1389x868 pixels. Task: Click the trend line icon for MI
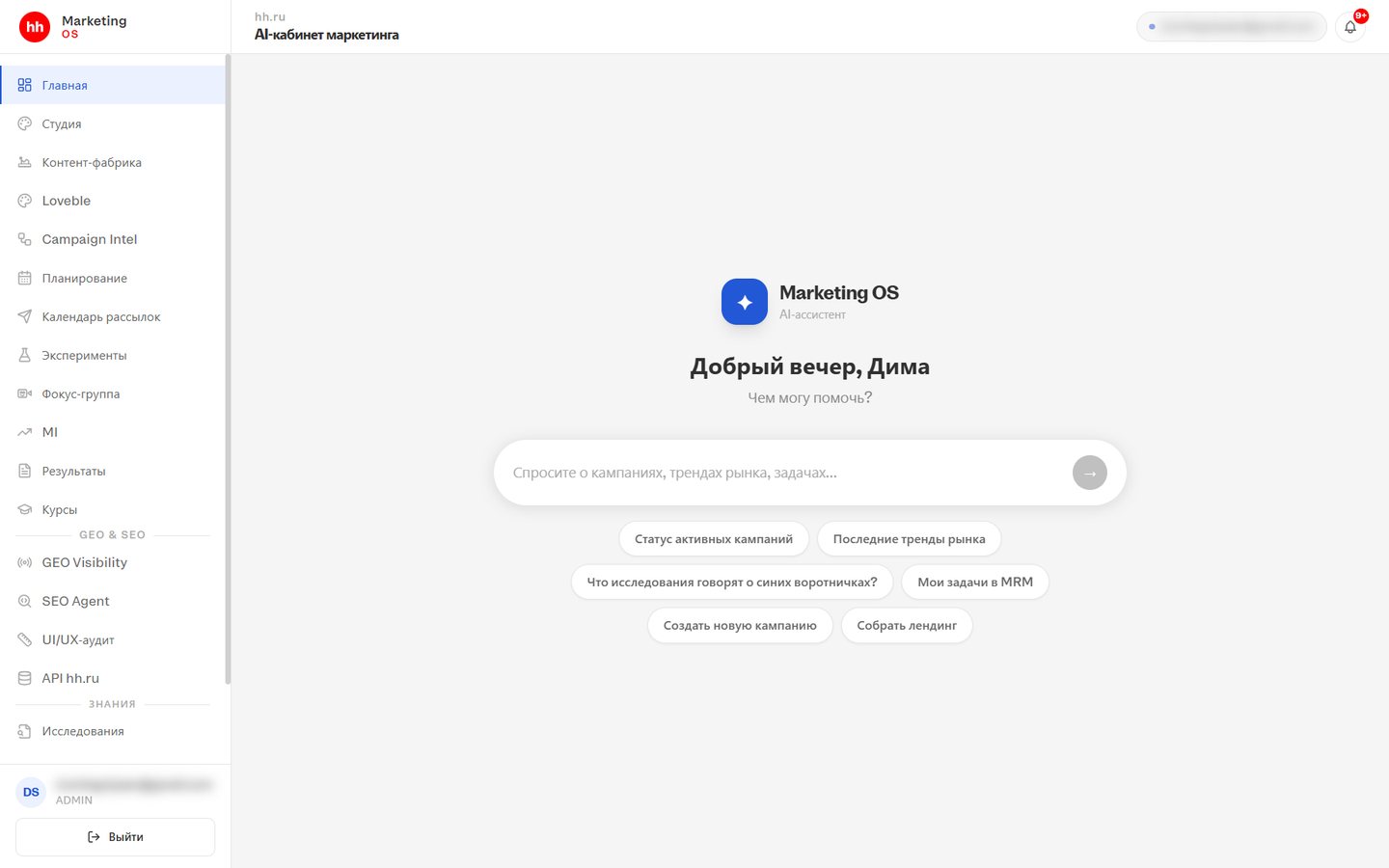25,432
